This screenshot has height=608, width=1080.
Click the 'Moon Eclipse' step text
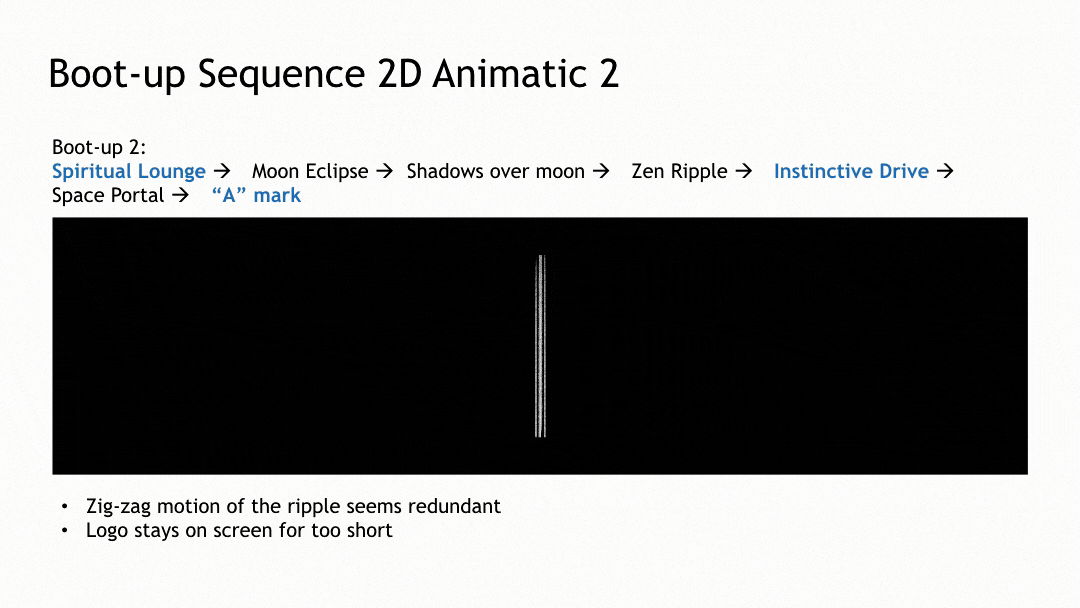[310, 171]
